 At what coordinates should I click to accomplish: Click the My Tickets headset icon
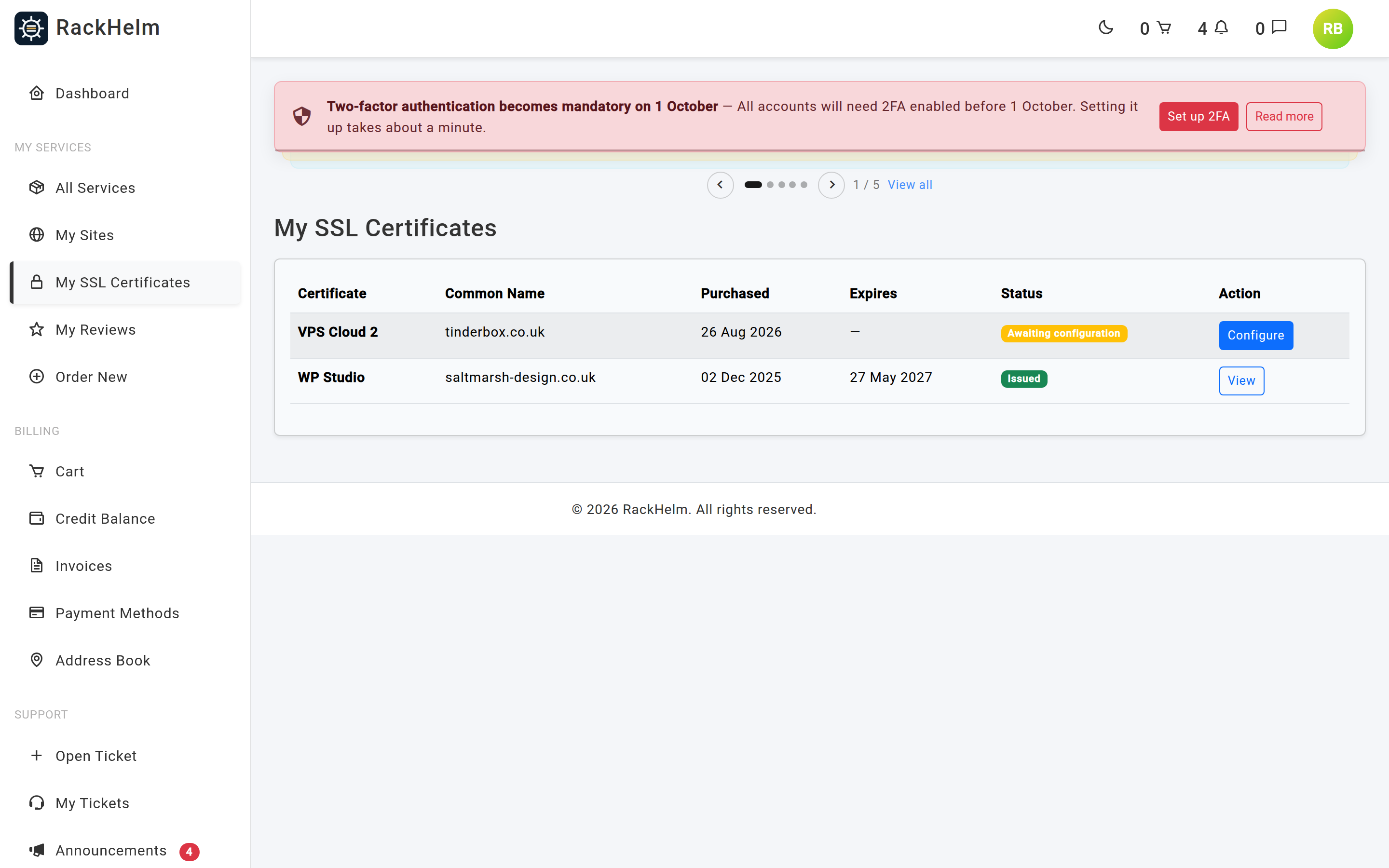coord(37,802)
